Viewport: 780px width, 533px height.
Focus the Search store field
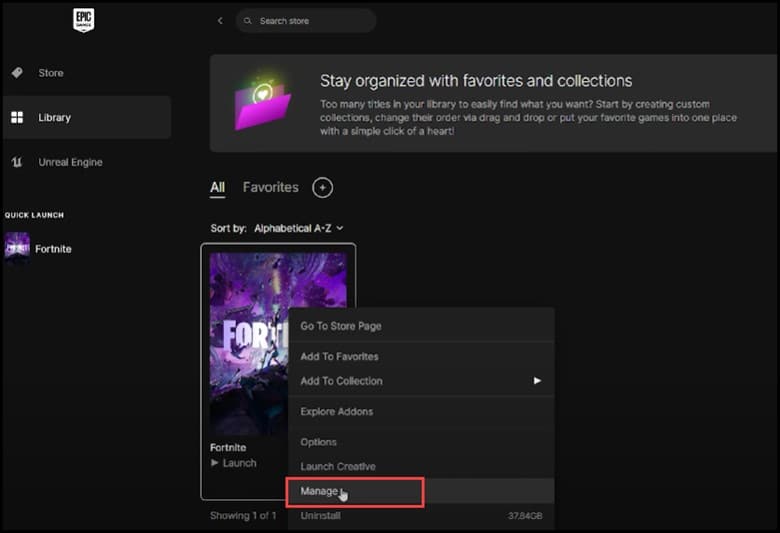[306, 21]
